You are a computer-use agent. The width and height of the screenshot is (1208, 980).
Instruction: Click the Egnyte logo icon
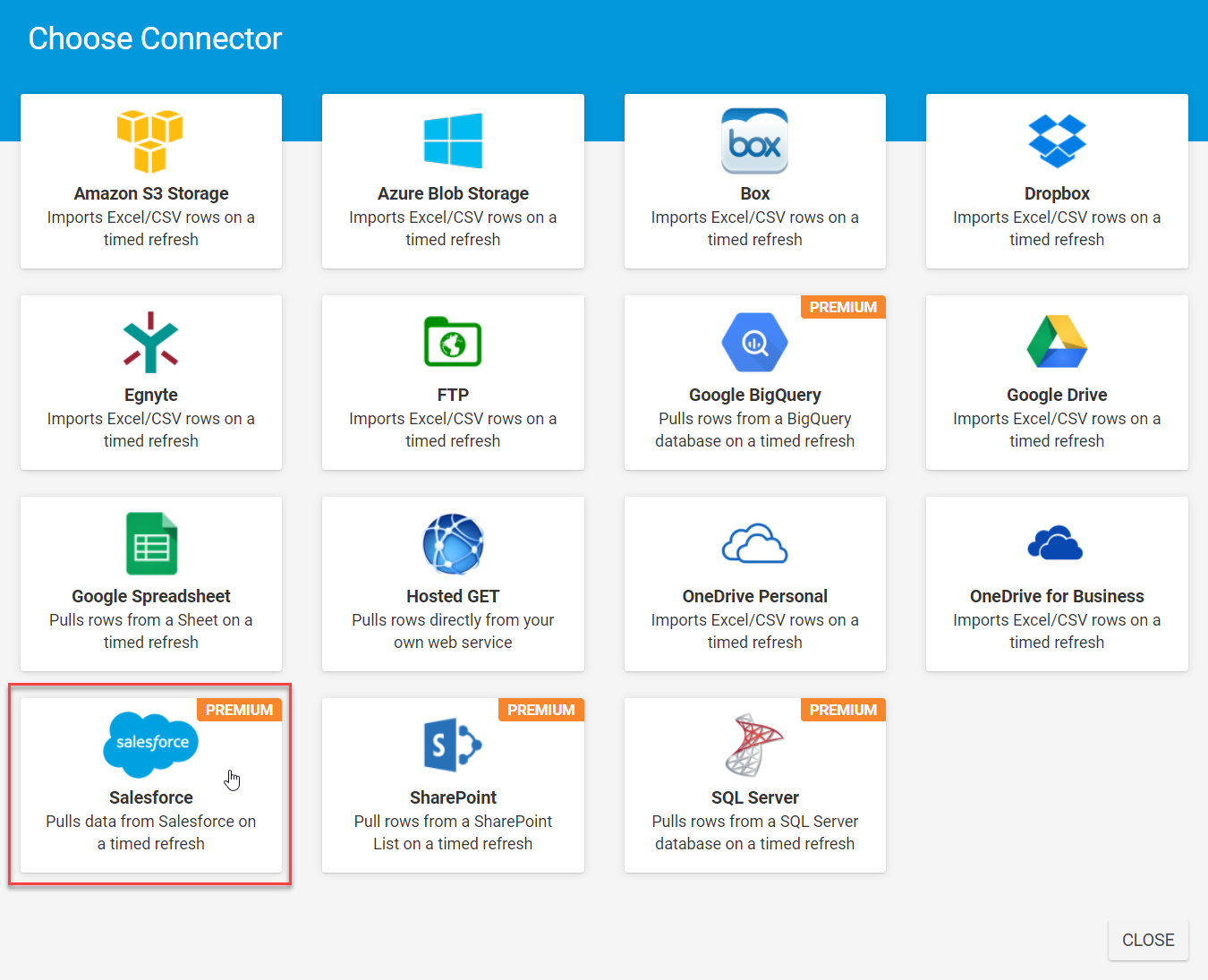(x=150, y=342)
